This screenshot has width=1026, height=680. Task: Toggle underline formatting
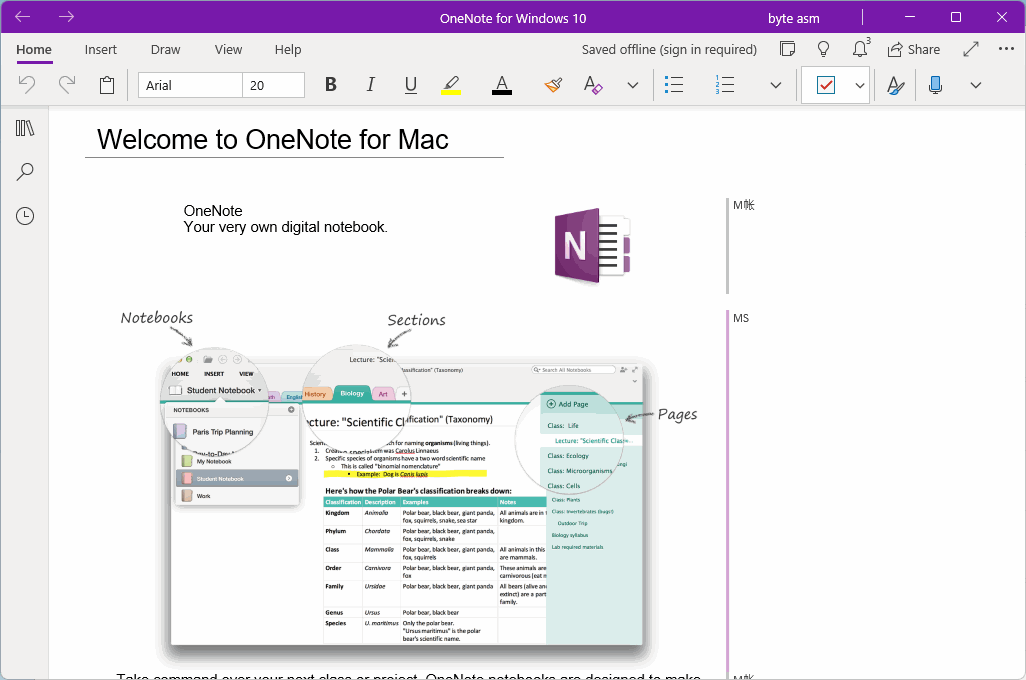411,85
